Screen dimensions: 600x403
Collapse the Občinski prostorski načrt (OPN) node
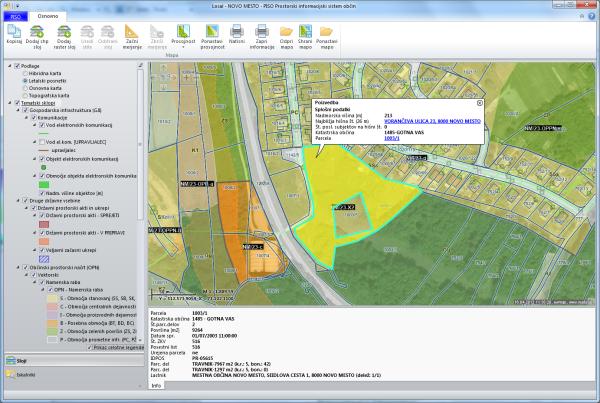(17, 269)
